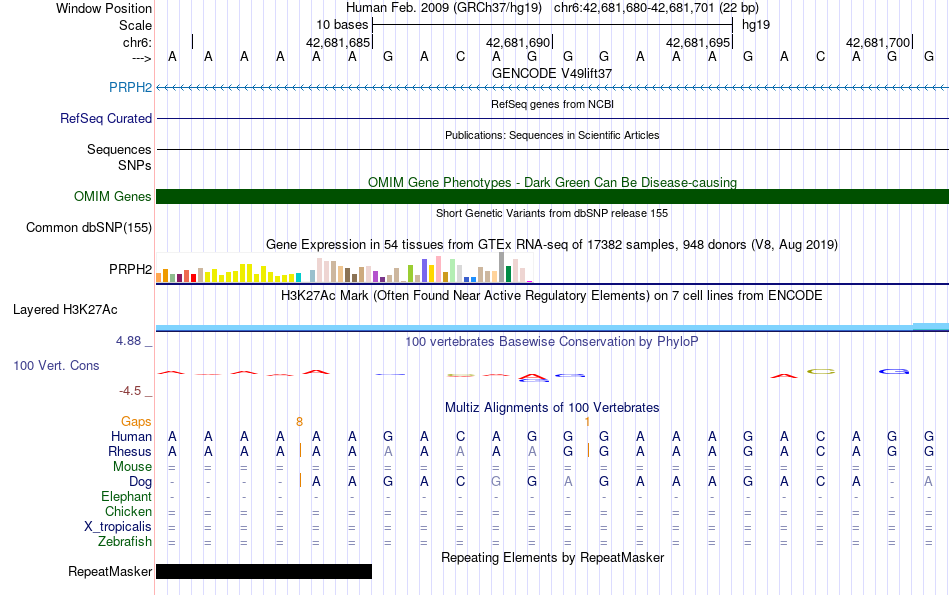Screen dimensions: 950x595
Task: Click the SNPs label under Sequences
Action: point(135,165)
